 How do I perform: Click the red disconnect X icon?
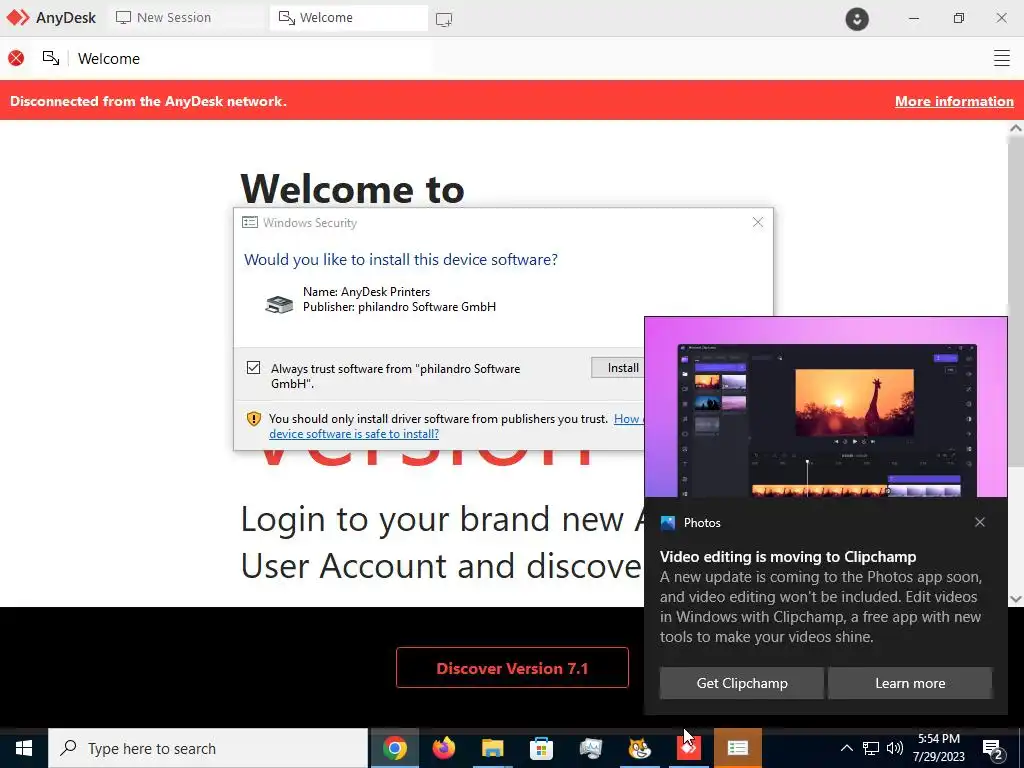[x=16, y=58]
